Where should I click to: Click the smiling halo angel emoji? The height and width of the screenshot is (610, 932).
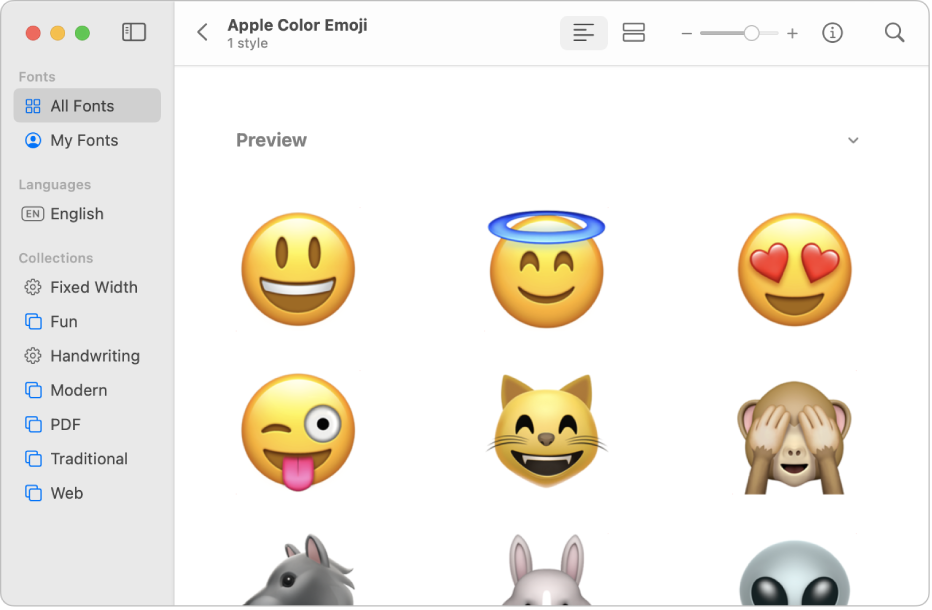point(546,269)
